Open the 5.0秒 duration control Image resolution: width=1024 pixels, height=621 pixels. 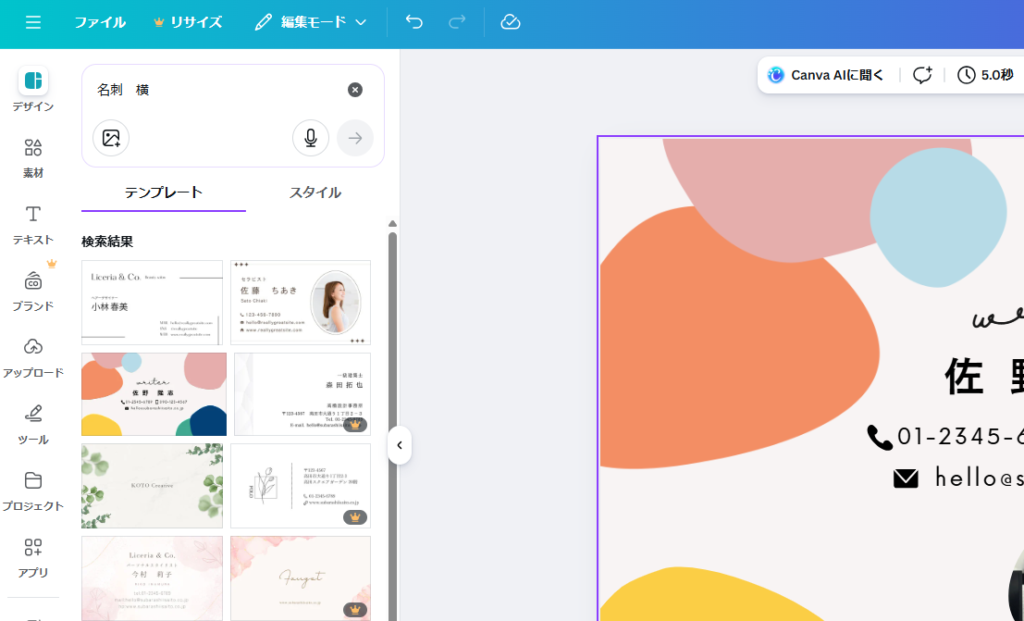985,75
